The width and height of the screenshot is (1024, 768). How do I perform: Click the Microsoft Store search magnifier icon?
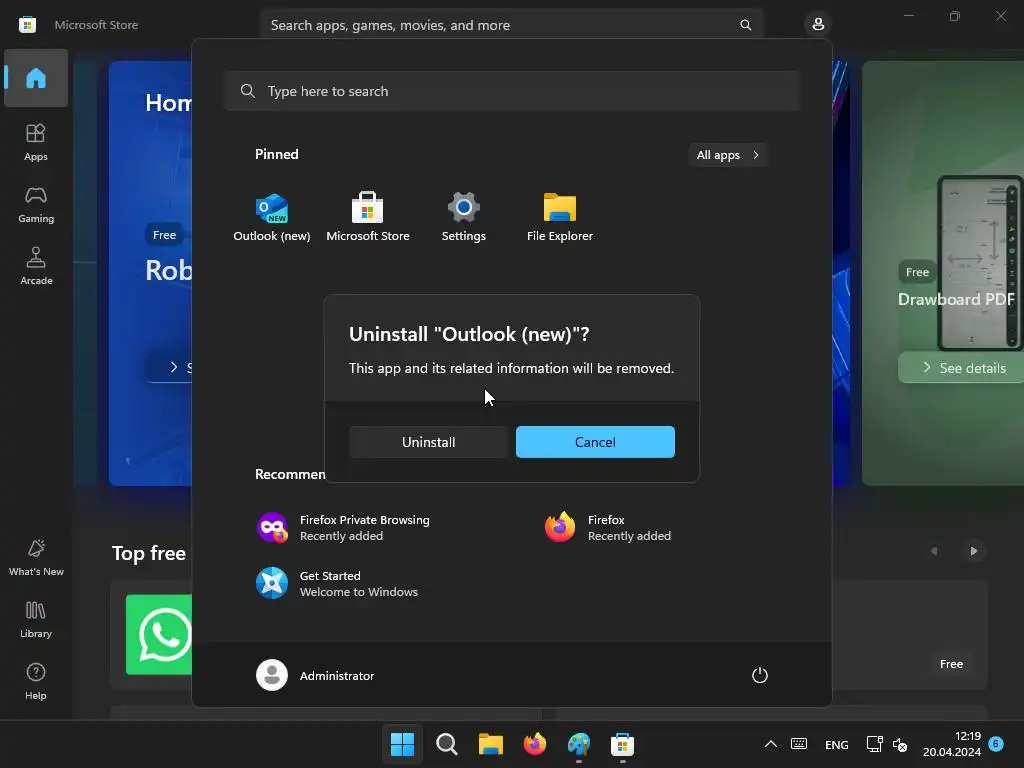tap(746, 25)
